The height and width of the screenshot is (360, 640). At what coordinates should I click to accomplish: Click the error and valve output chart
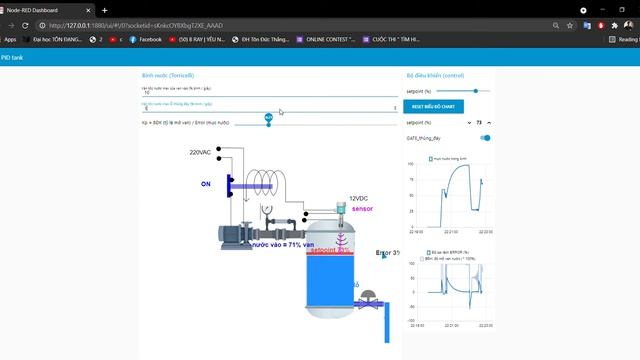[x=449, y=289]
